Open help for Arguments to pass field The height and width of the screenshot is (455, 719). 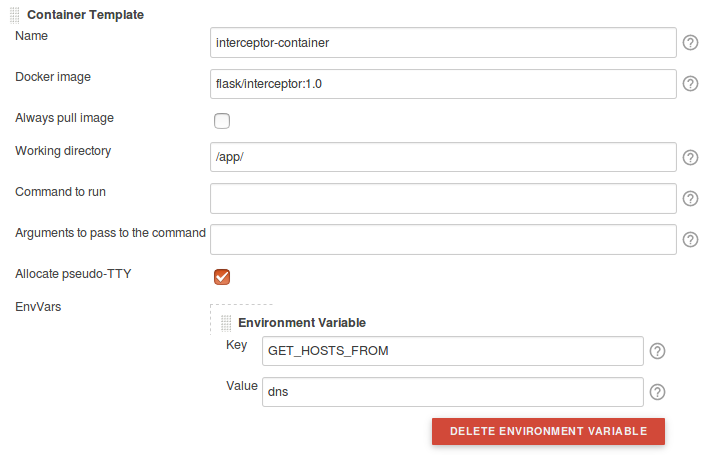[690, 240]
